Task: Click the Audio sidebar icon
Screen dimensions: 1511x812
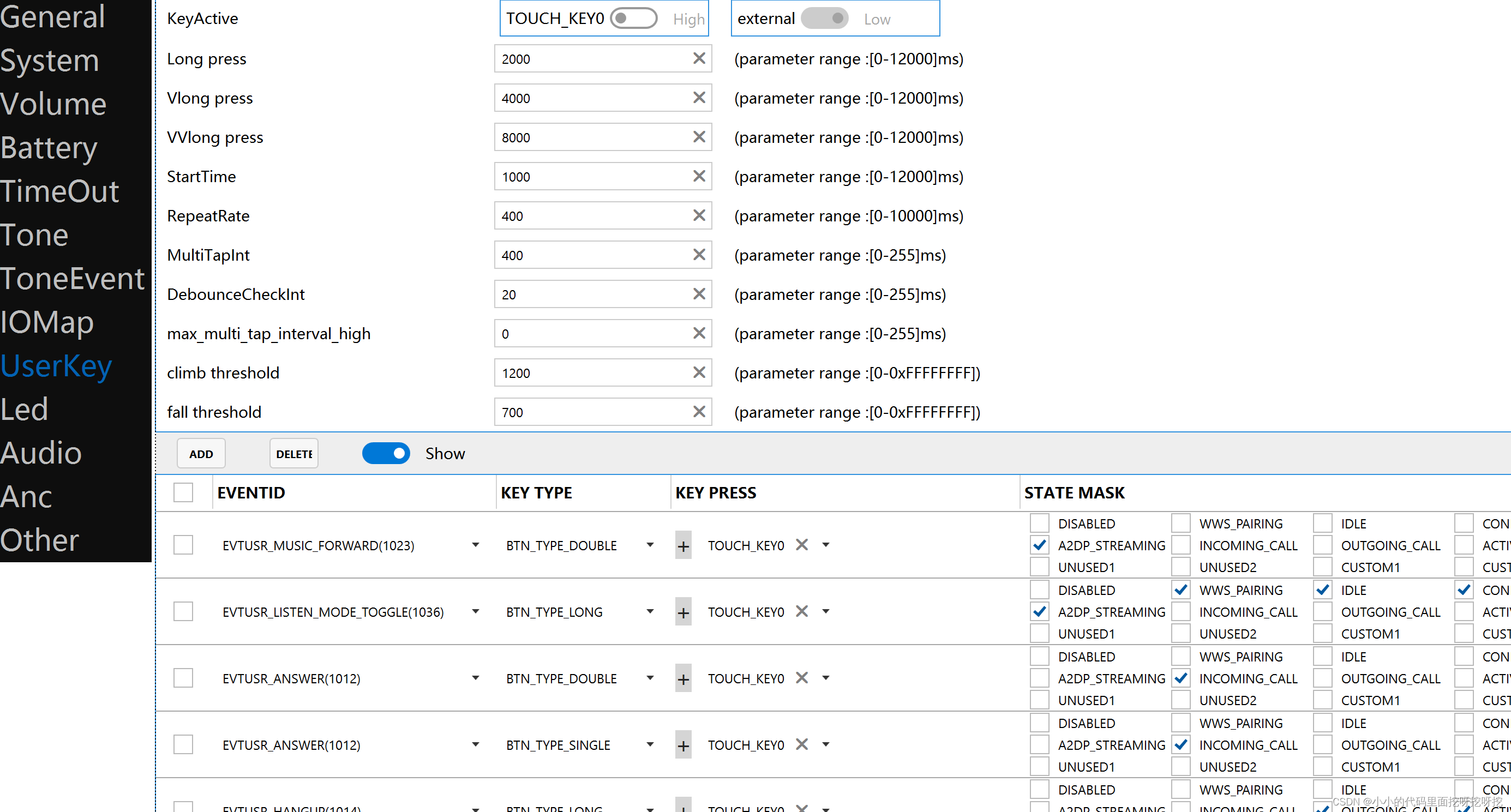Action: tap(41, 453)
